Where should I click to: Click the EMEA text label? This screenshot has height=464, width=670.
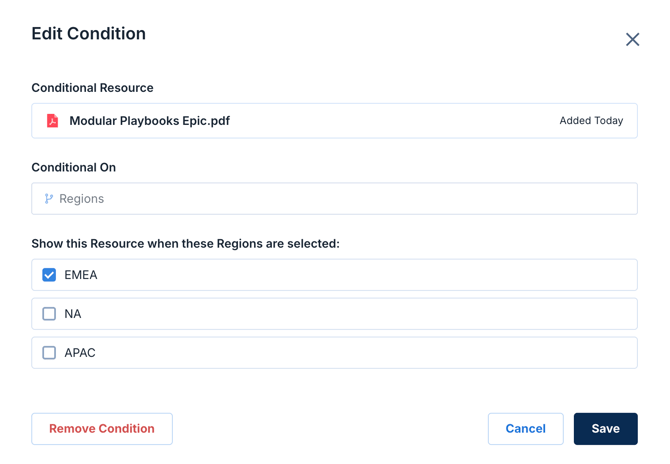click(x=81, y=275)
